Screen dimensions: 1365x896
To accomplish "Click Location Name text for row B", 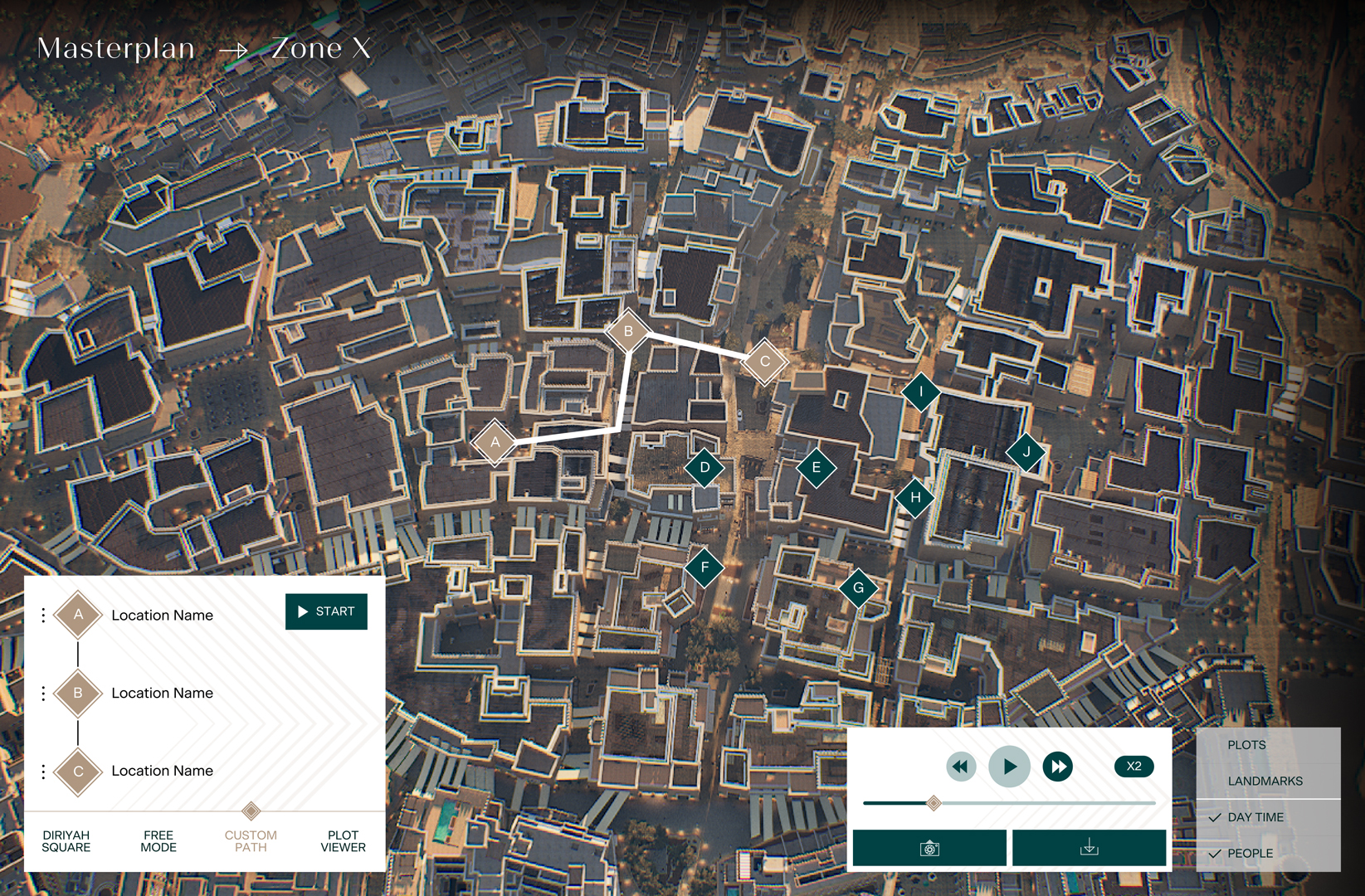I will (x=163, y=694).
